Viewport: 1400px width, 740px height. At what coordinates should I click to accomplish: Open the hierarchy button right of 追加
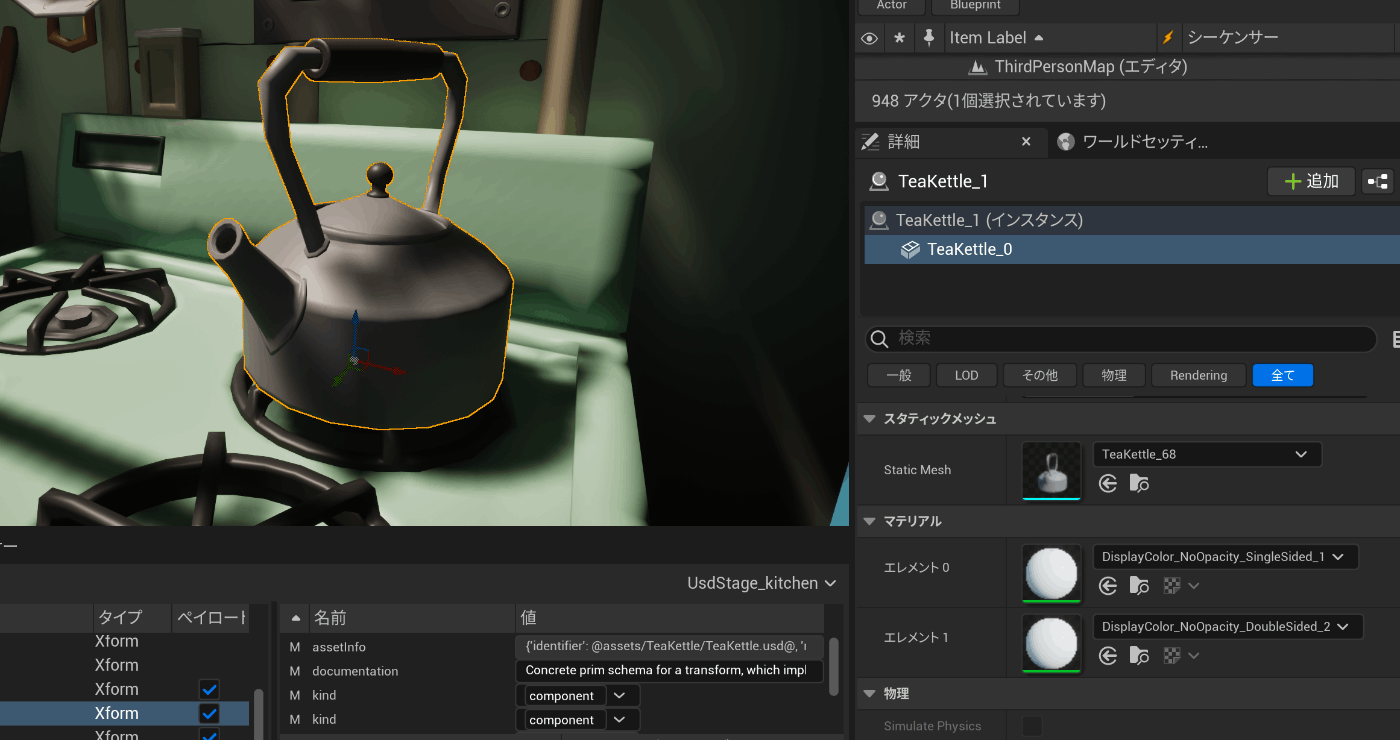pos(1378,181)
